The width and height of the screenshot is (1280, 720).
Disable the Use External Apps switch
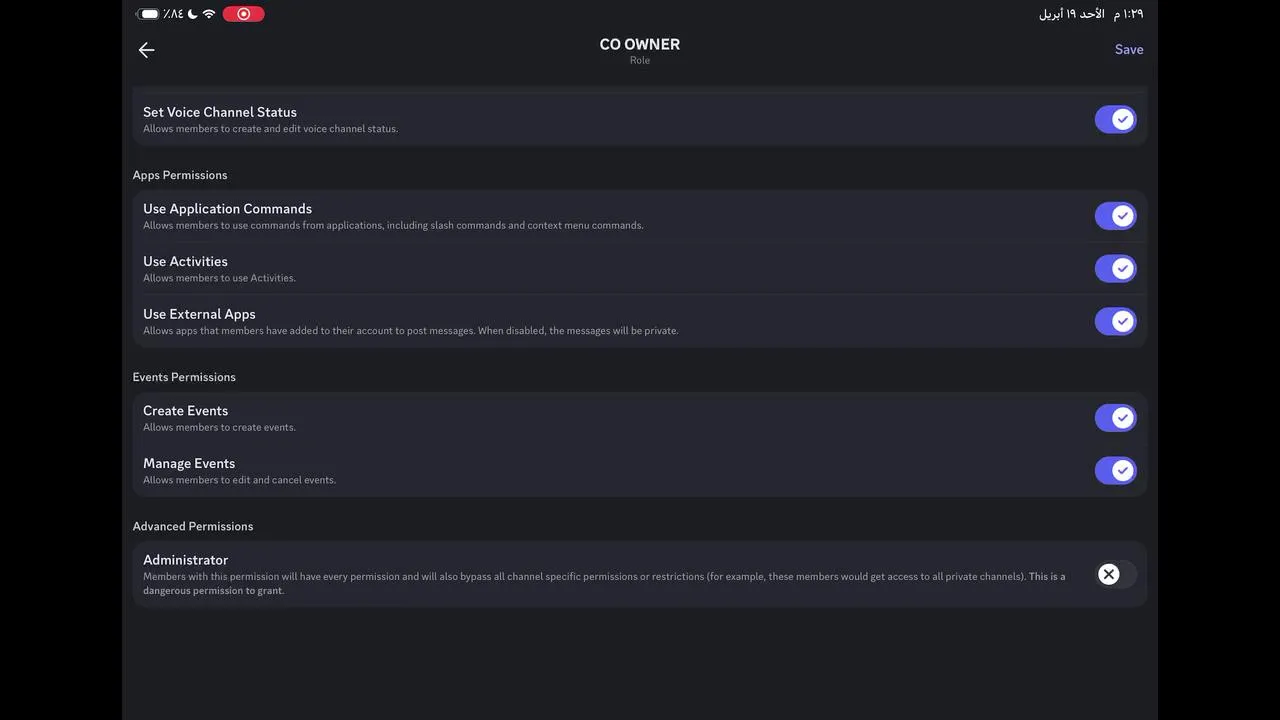pyautogui.click(x=1115, y=321)
